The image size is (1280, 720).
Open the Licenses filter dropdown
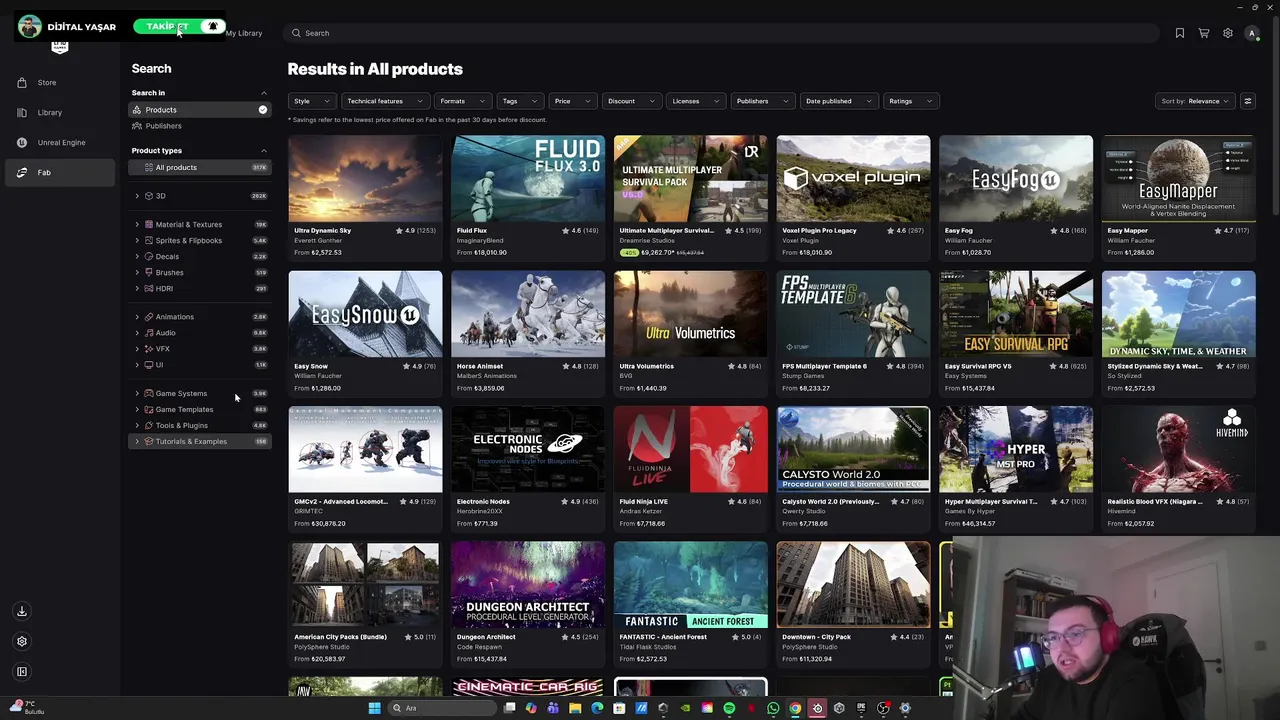(x=695, y=101)
